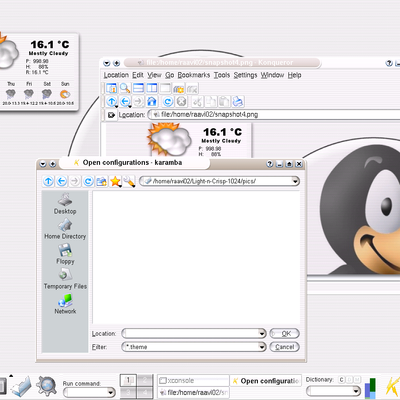Expand the Run command dropdown in panel
This screenshot has width=400, height=400.
pyautogui.click(x=111, y=392)
